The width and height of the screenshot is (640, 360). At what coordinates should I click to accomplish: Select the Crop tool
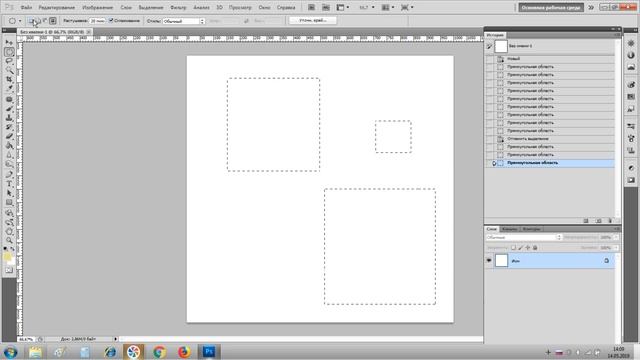tap(9, 80)
